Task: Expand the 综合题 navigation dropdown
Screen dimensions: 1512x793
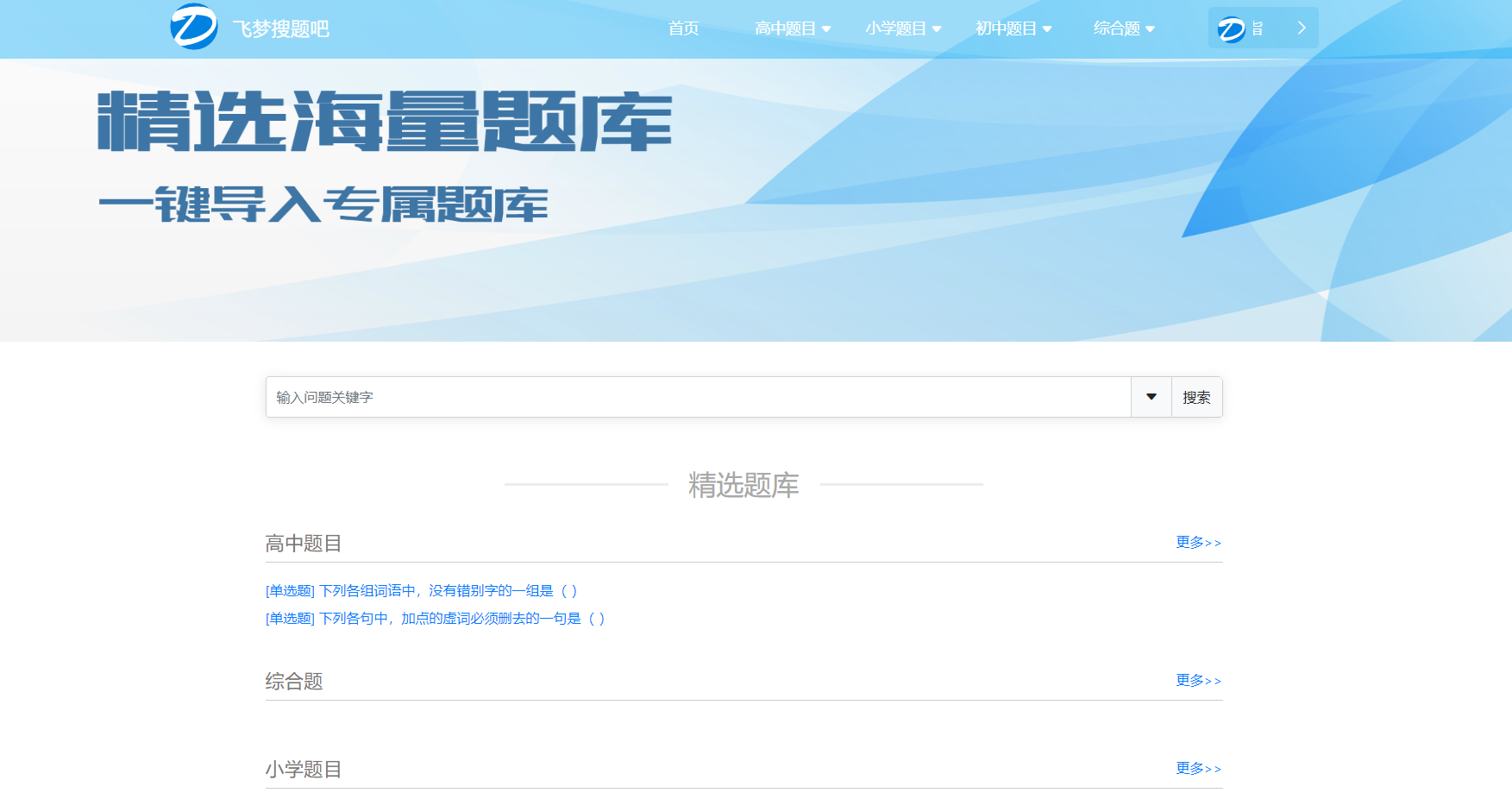Action: (x=1123, y=28)
